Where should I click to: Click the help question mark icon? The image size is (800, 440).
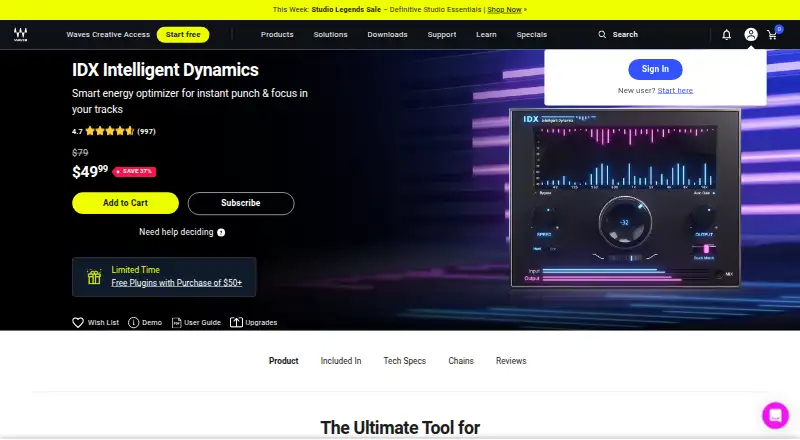tap(221, 232)
